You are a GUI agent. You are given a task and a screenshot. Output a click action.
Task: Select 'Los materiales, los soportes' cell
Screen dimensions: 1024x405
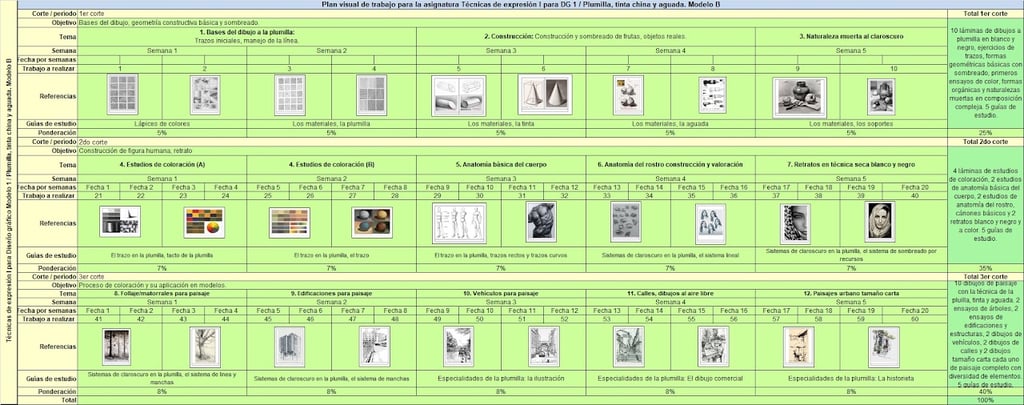[851, 123]
